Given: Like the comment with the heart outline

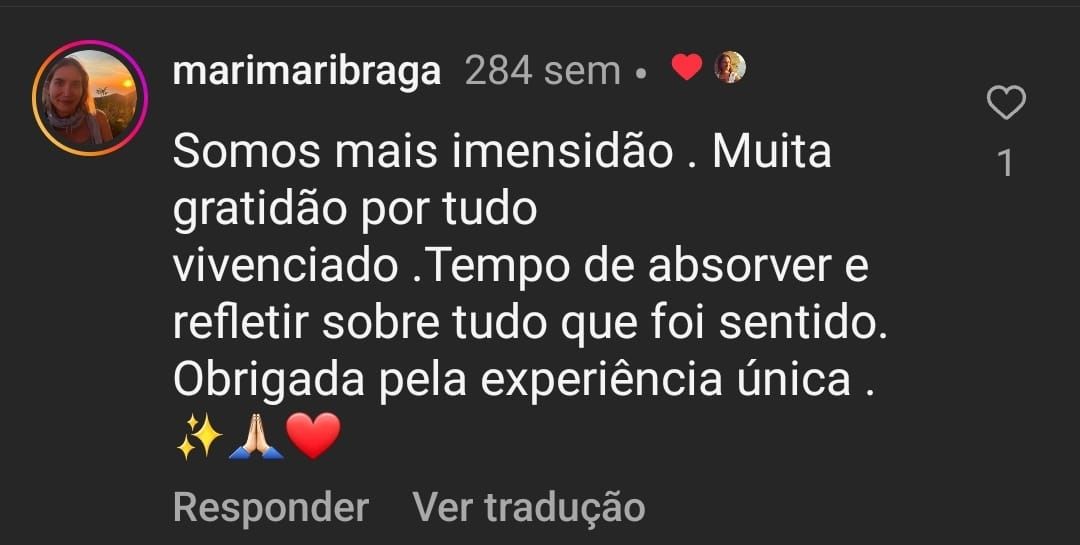Looking at the screenshot, I should pyautogui.click(x=1006, y=103).
